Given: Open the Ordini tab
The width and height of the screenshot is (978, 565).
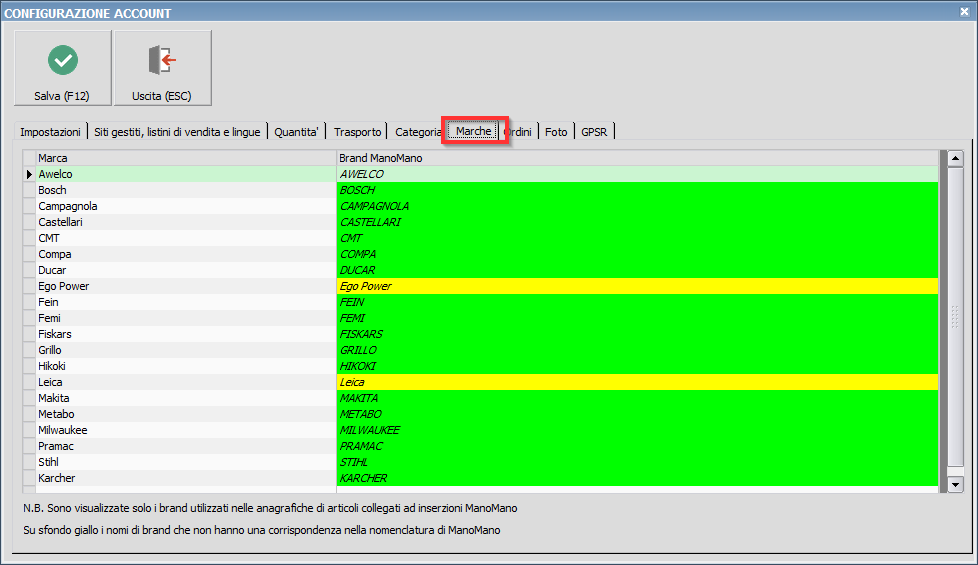Looking at the screenshot, I should click(518, 132).
